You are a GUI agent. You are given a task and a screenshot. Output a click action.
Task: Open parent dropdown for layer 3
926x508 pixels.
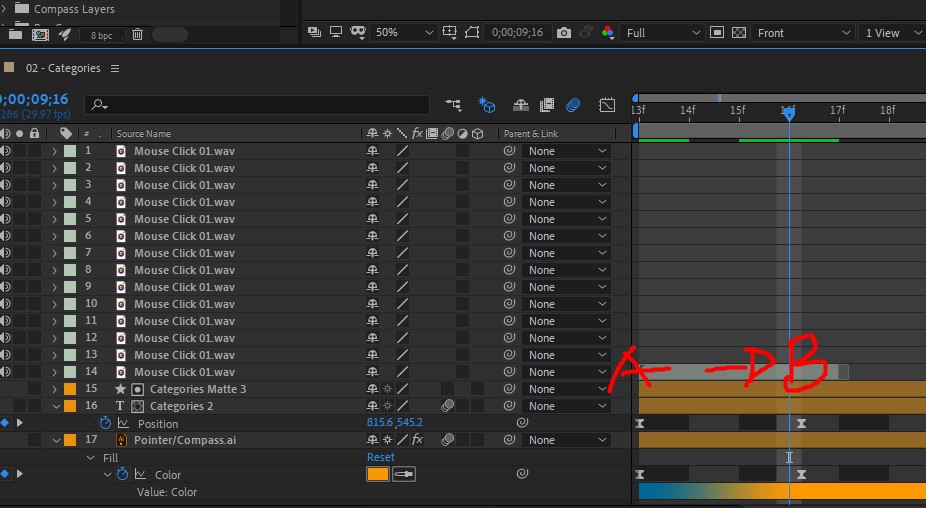point(566,185)
